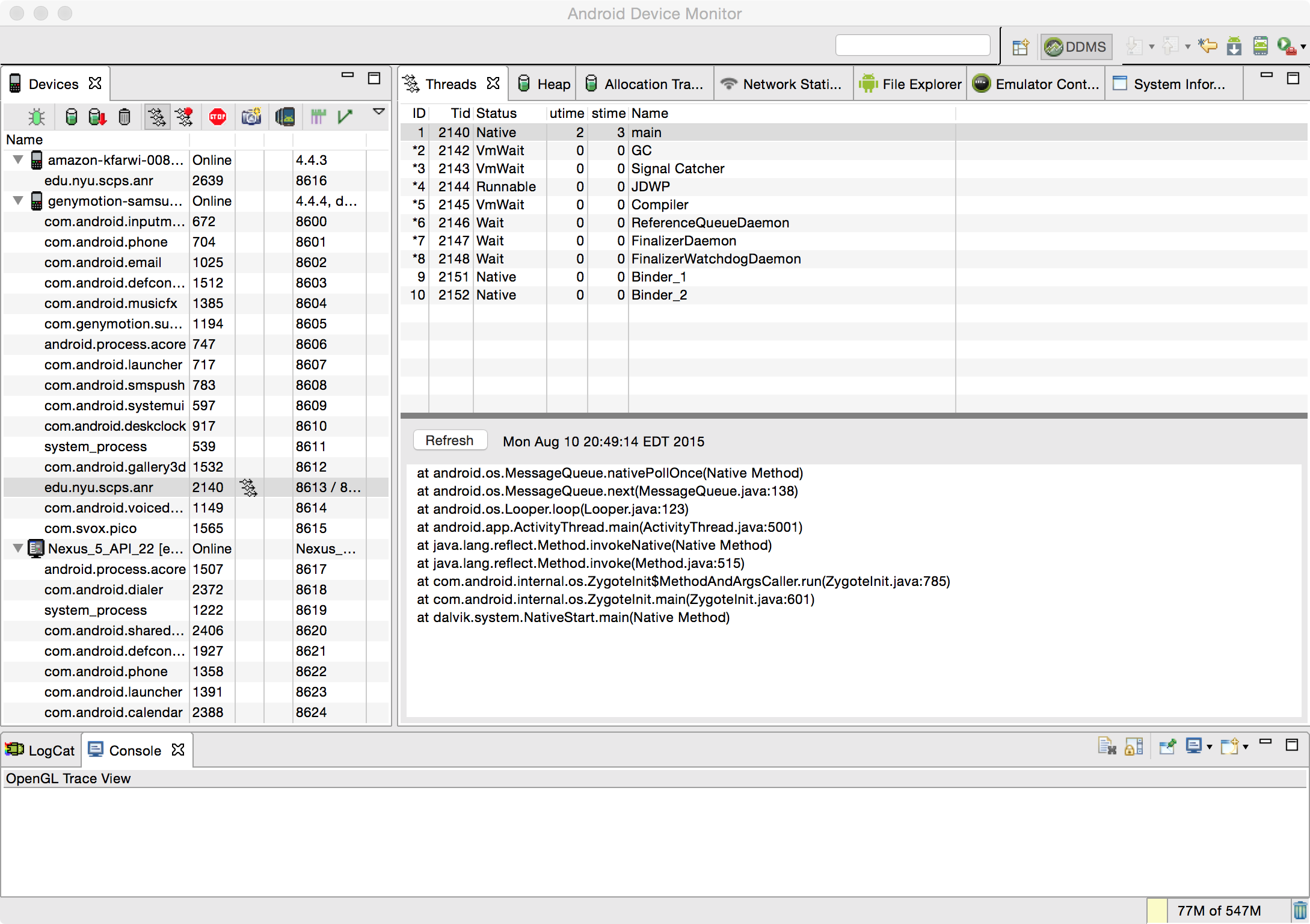
Task: Open the External Tools dropdown arrow
Action: click(x=1303, y=46)
